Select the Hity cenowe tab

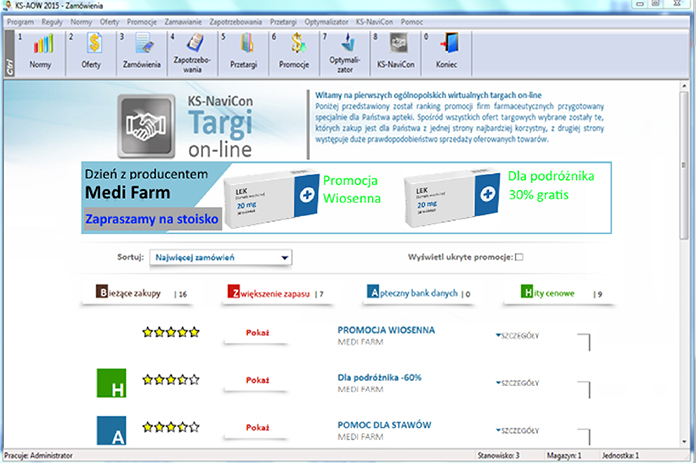(558, 293)
